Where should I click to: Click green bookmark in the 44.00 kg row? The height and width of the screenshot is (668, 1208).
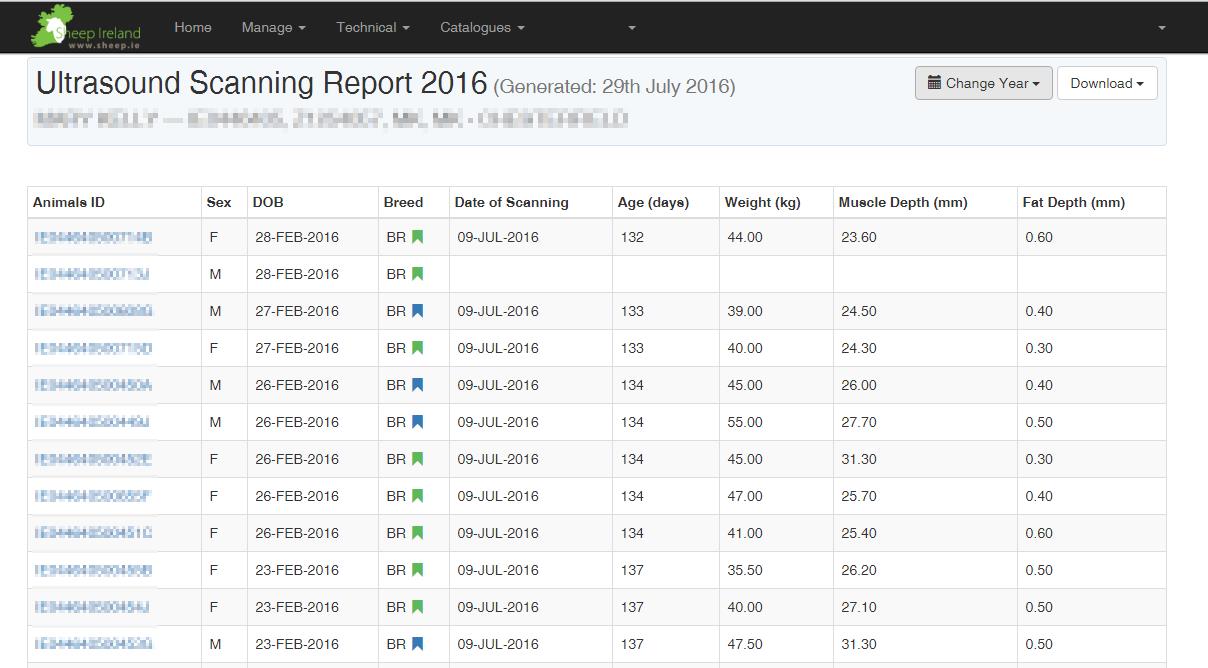click(418, 237)
